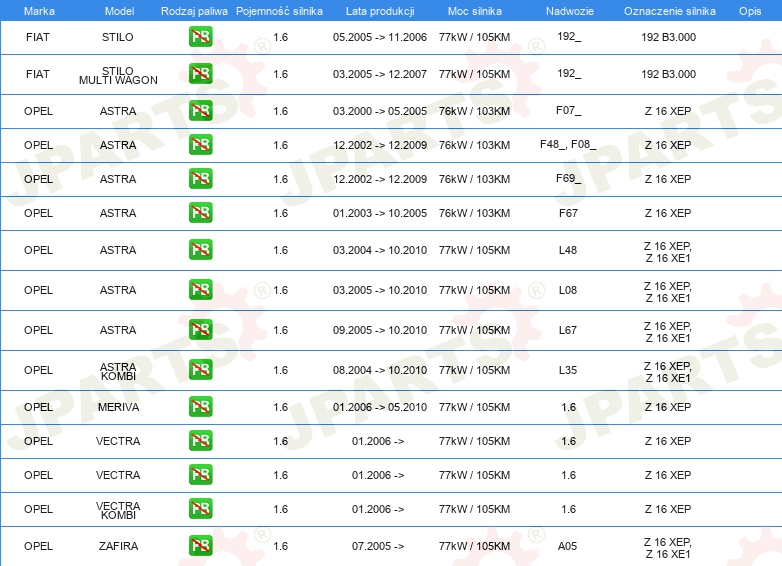Click the date range 03.2000 -> 05.2005
The height and width of the screenshot is (566, 782).
click(x=380, y=111)
